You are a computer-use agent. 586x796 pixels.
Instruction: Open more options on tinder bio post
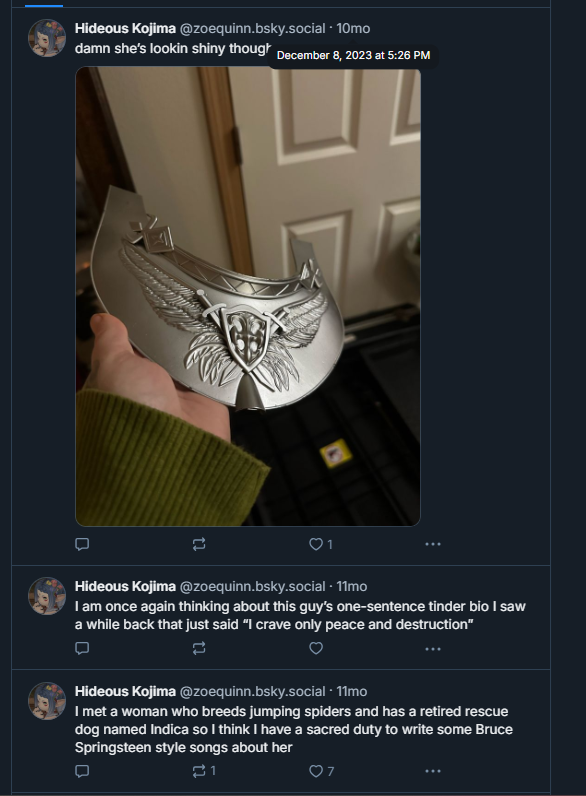433,649
